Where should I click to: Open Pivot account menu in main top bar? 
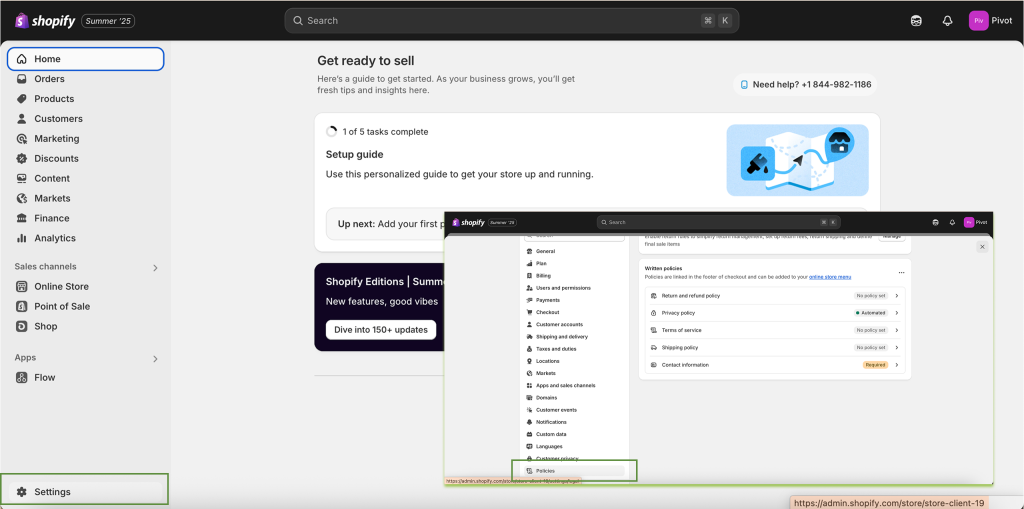[991, 21]
